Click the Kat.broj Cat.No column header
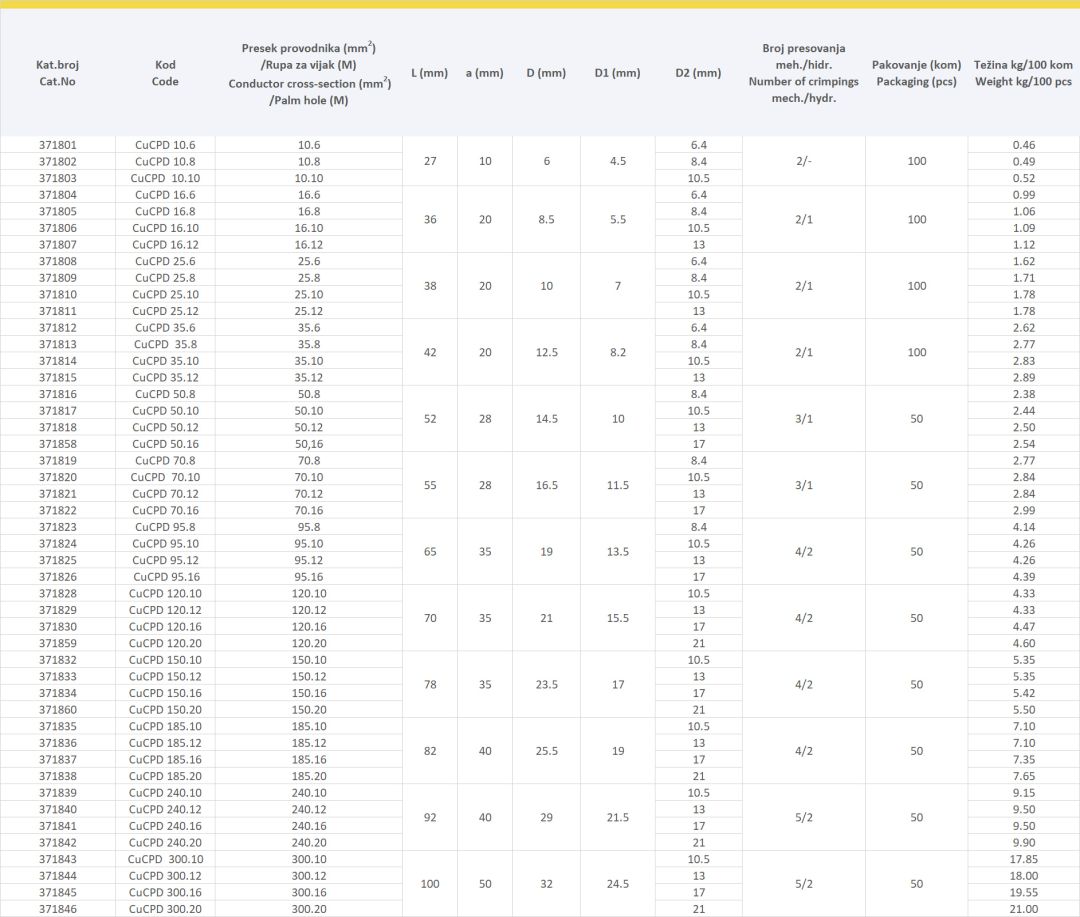 click(x=56, y=73)
